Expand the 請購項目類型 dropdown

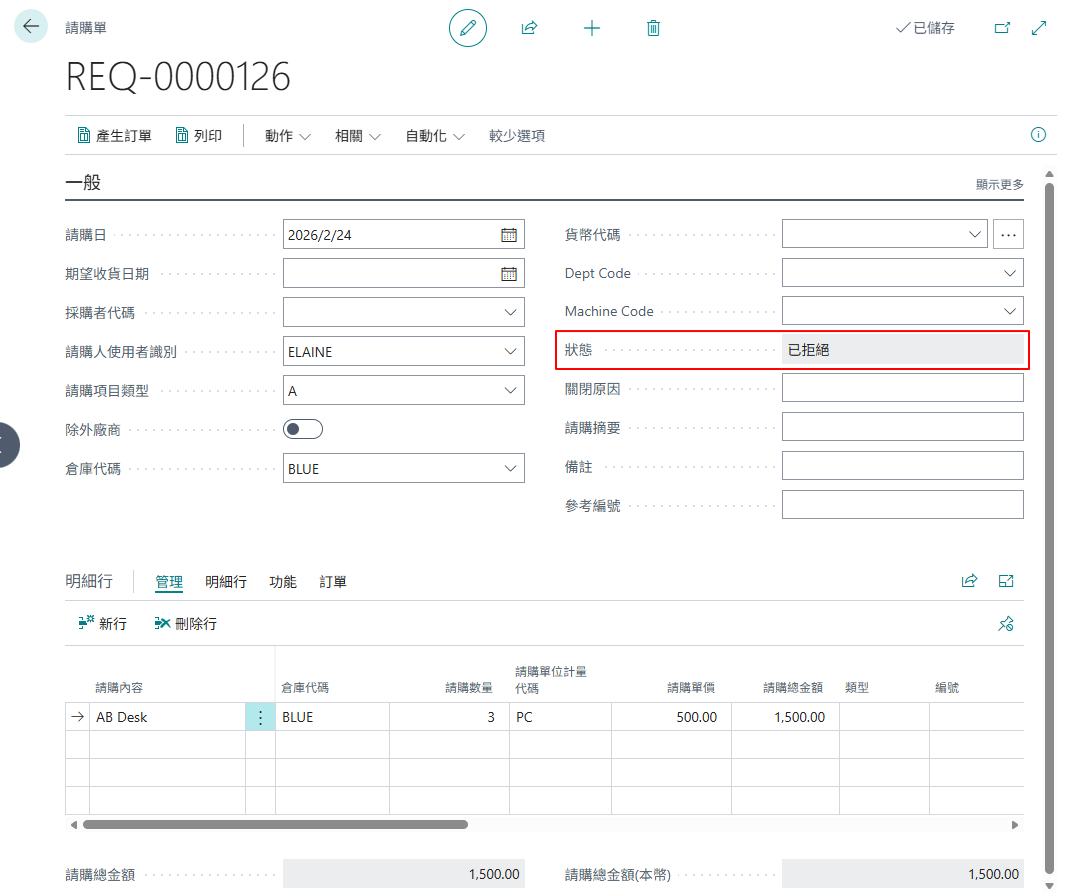click(510, 391)
